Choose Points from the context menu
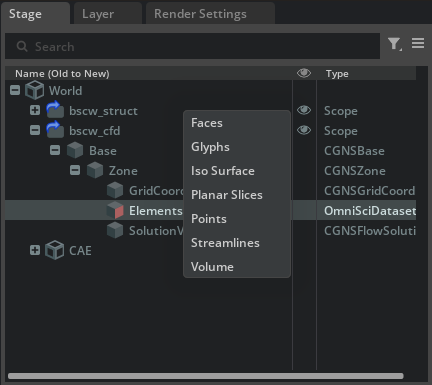This screenshot has width=432, height=385. [x=237, y=219]
